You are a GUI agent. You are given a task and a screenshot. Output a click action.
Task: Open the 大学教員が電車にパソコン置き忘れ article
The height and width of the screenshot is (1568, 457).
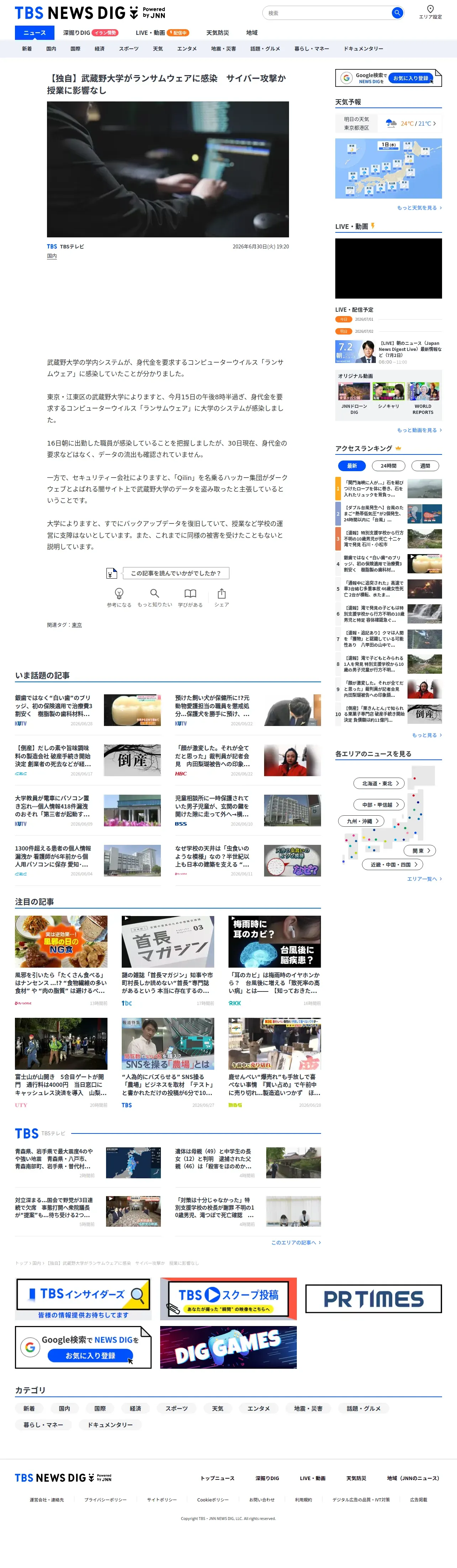(88, 810)
